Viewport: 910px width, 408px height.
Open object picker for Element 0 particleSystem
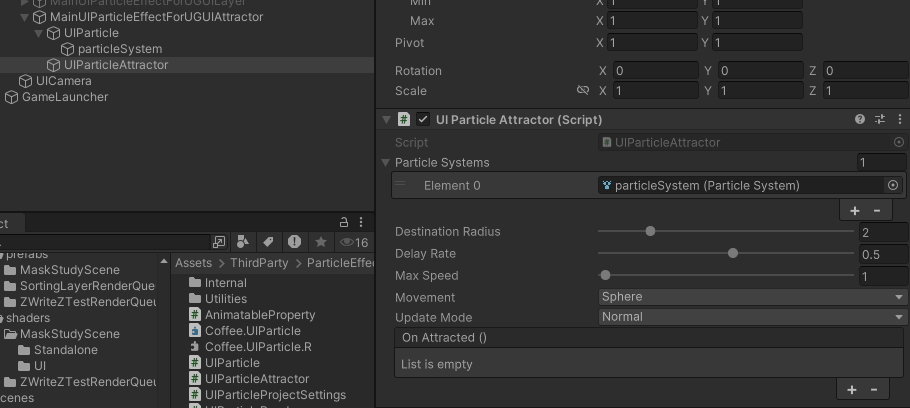click(x=893, y=185)
